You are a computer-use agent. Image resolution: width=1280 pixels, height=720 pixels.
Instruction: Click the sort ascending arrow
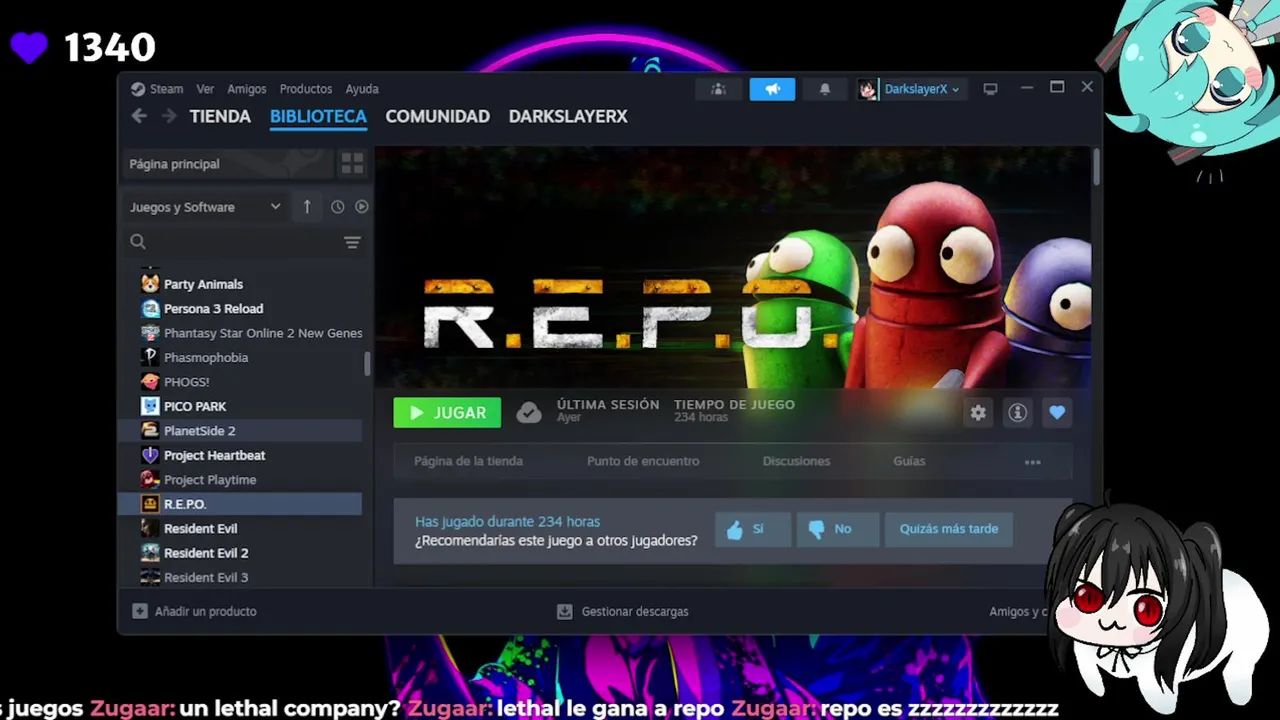(307, 207)
